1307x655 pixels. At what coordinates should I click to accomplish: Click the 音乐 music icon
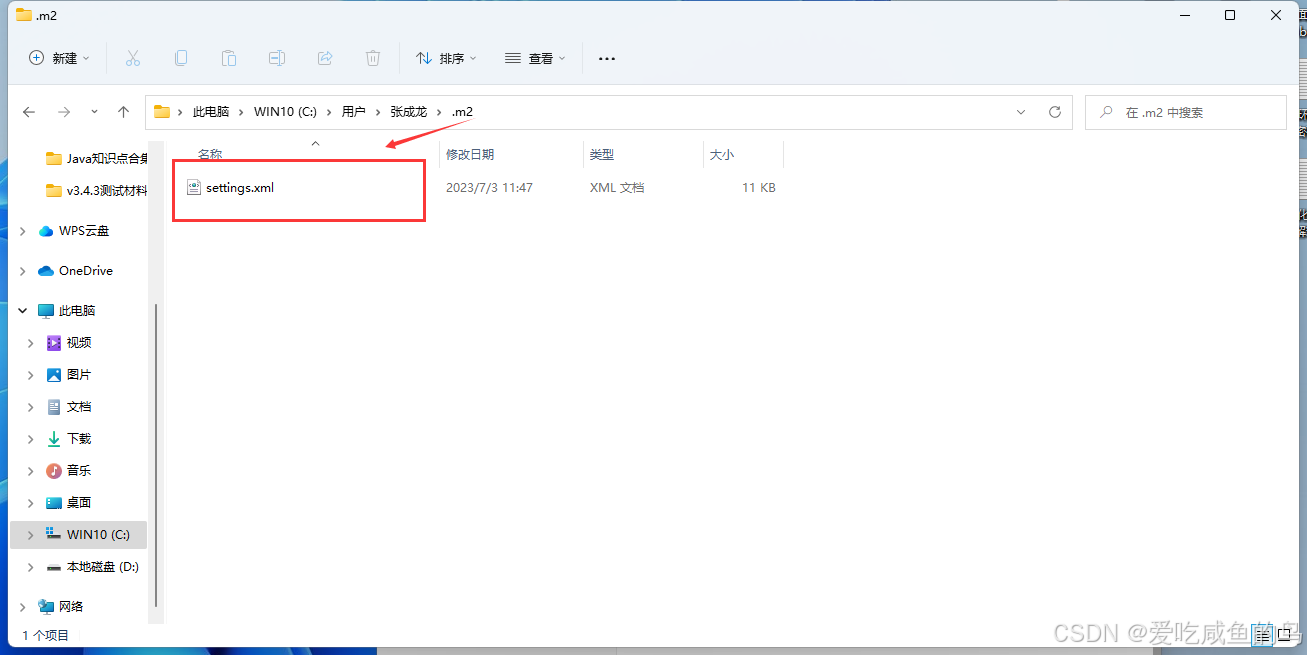[x=54, y=471]
